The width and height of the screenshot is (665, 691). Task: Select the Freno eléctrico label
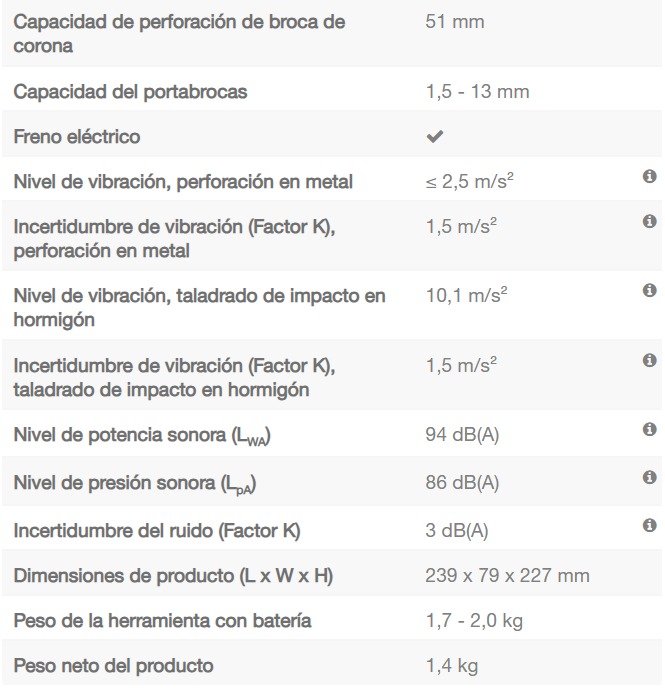[x=77, y=137]
